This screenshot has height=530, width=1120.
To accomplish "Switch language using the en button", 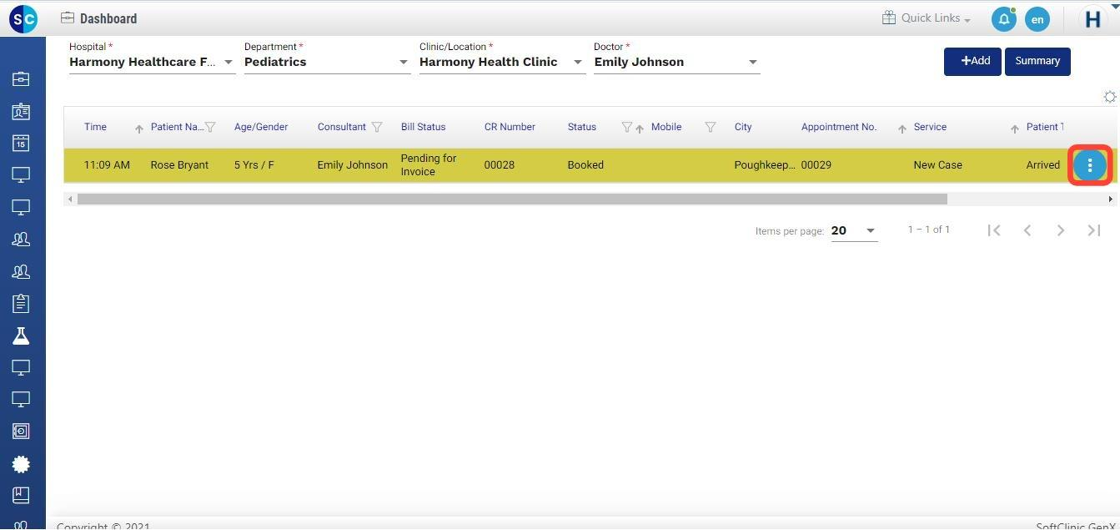I will pos(1038,19).
